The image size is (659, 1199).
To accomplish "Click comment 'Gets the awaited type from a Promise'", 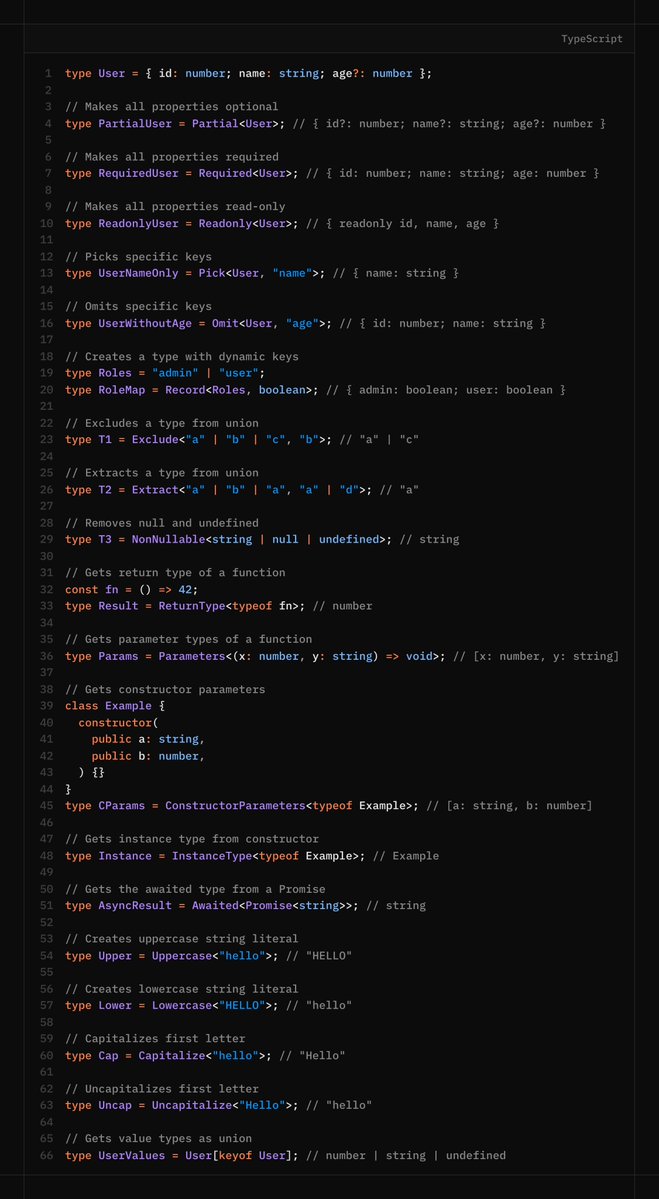I will tap(195, 889).
